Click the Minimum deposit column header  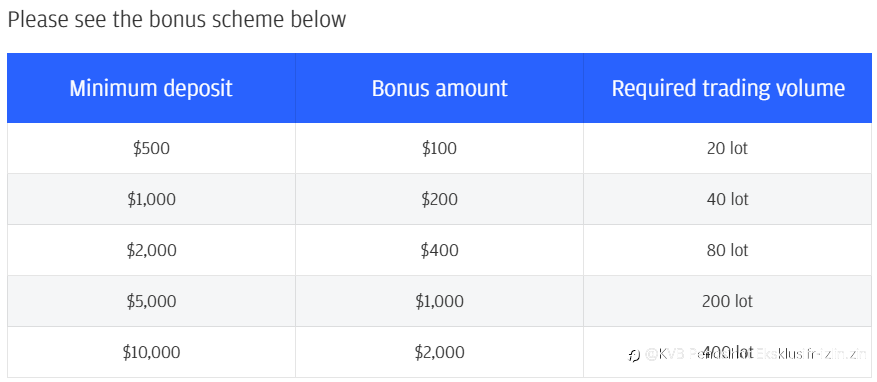pos(151,88)
